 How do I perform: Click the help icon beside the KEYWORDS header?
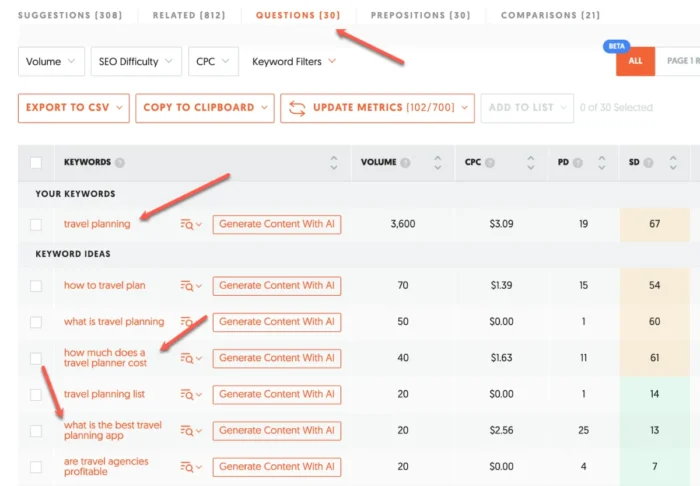[x=120, y=162]
